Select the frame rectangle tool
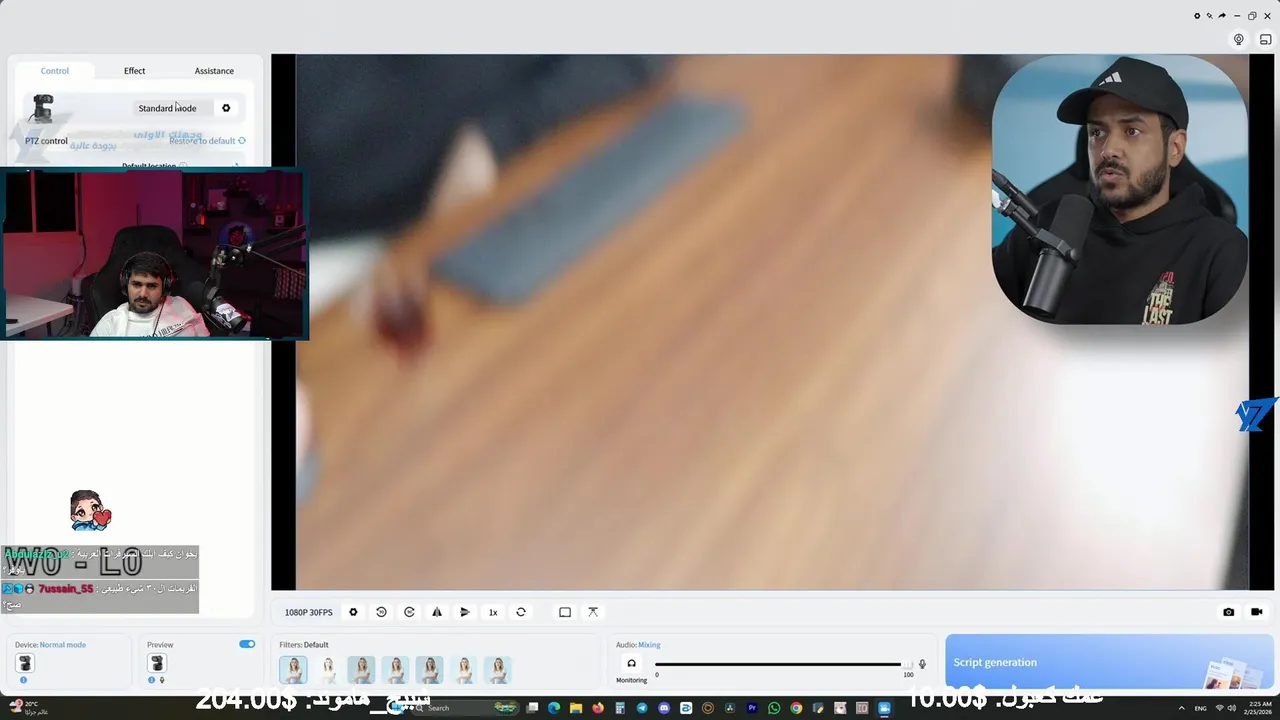This screenshot has height=720, width=1280. point(565,612)
